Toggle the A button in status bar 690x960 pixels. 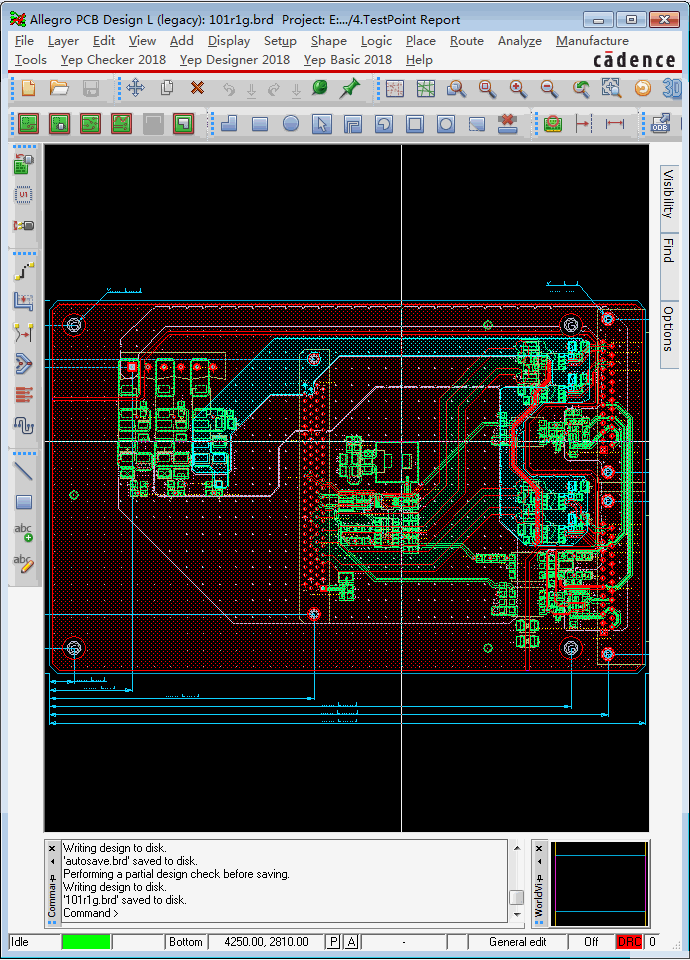tap(351, 942)
